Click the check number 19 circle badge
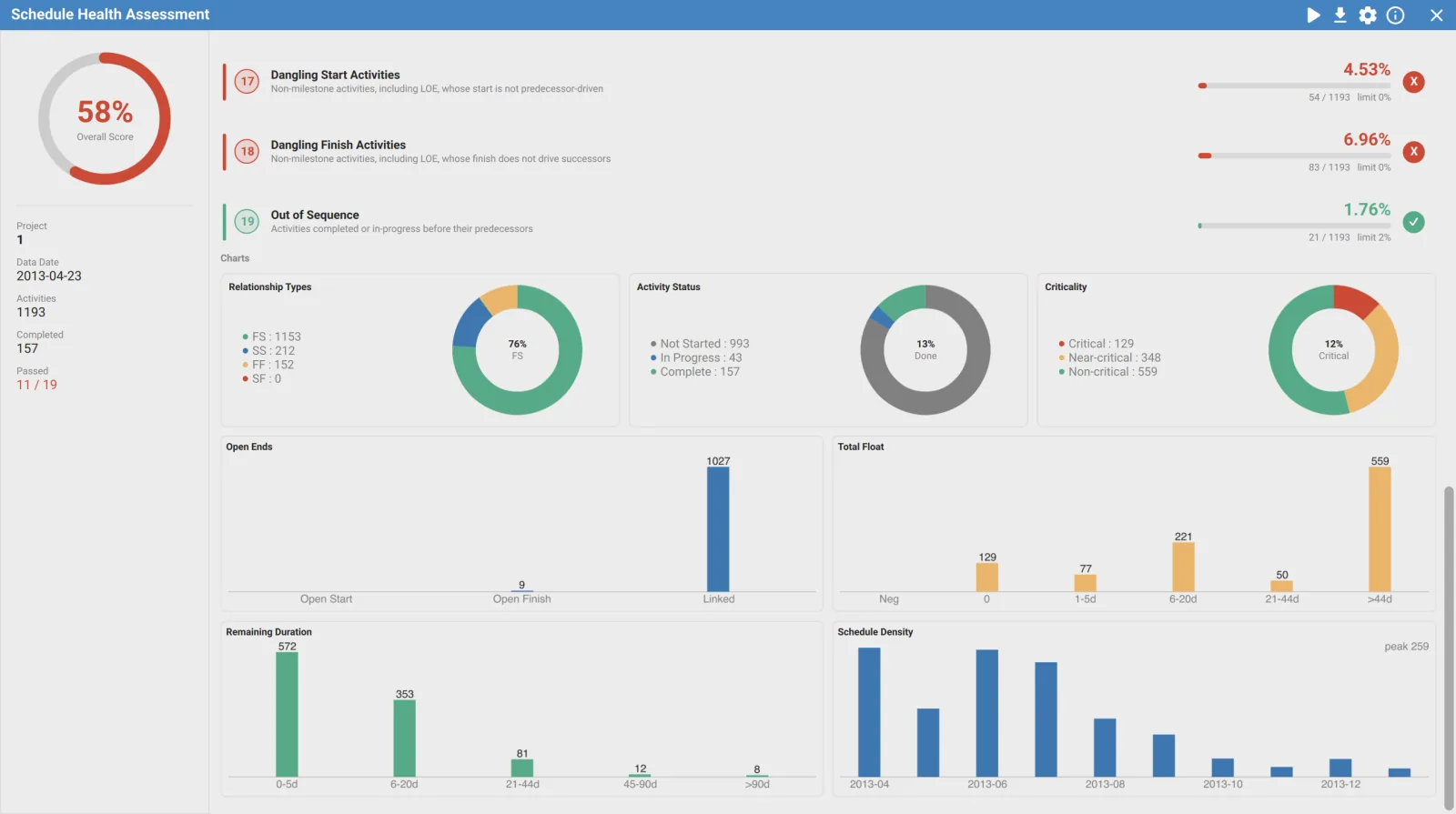The image size is (1456, 814). point(247,222)
